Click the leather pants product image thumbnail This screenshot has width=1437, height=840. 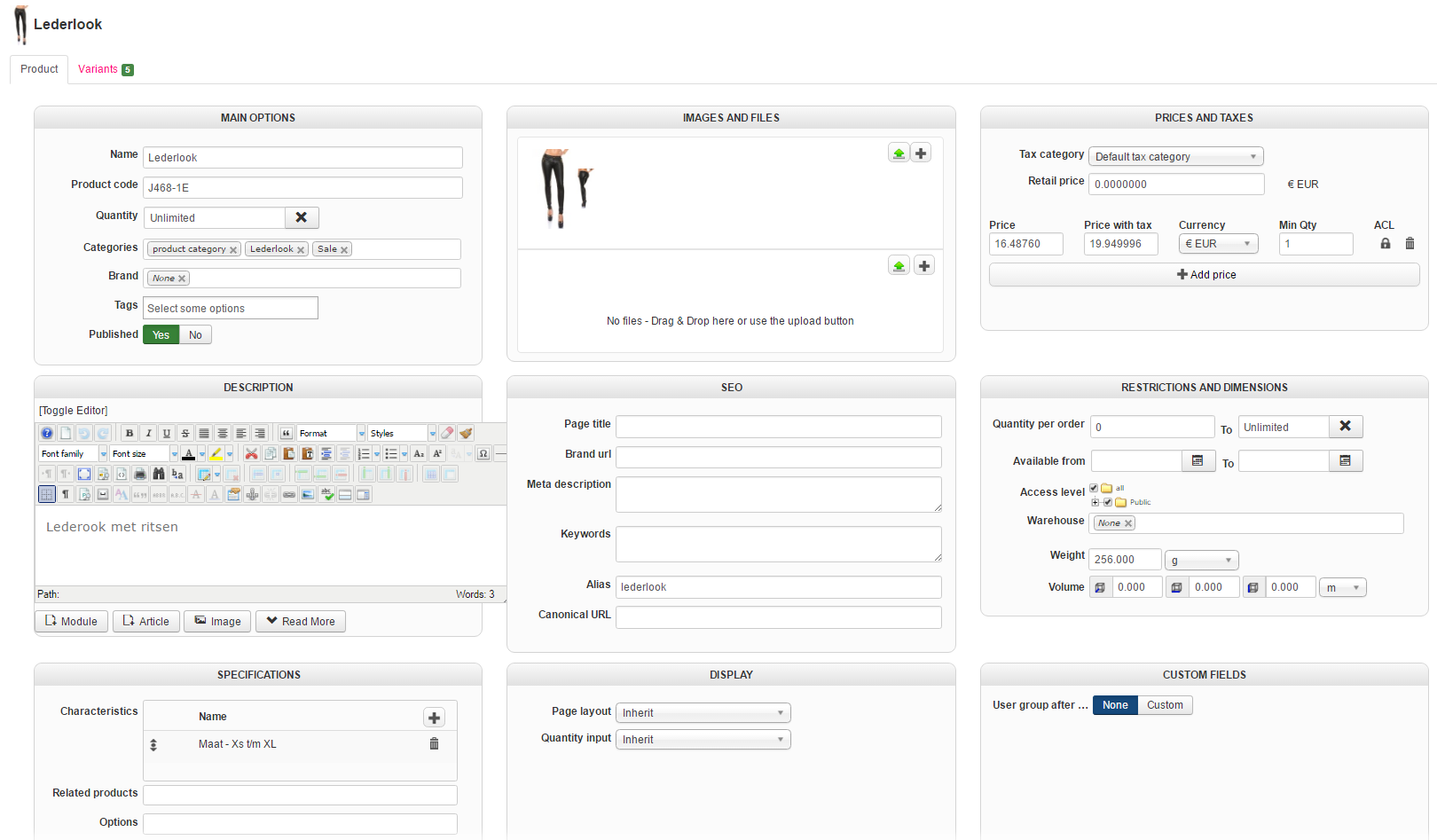[554, 188]
